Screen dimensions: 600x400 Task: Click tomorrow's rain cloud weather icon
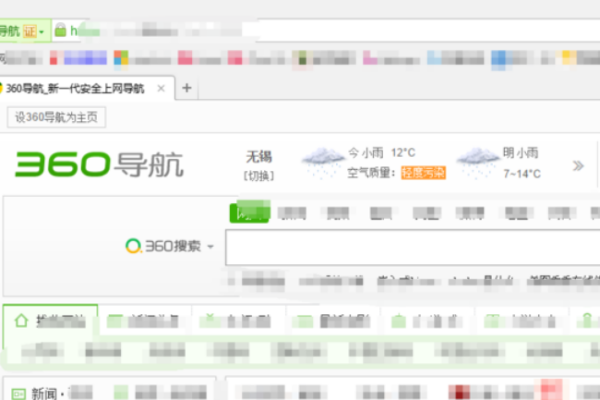(478, 163)
